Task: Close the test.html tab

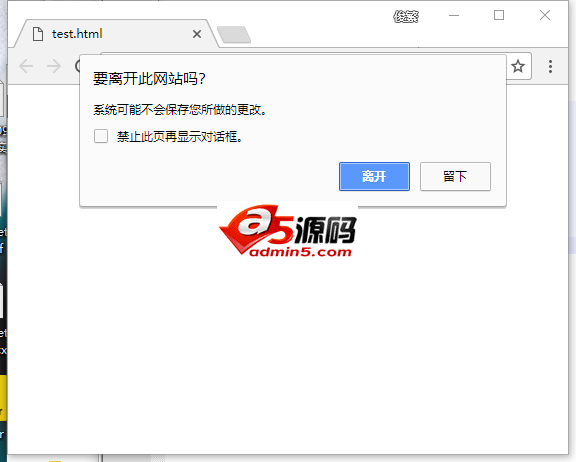Action: click(197, 34)
